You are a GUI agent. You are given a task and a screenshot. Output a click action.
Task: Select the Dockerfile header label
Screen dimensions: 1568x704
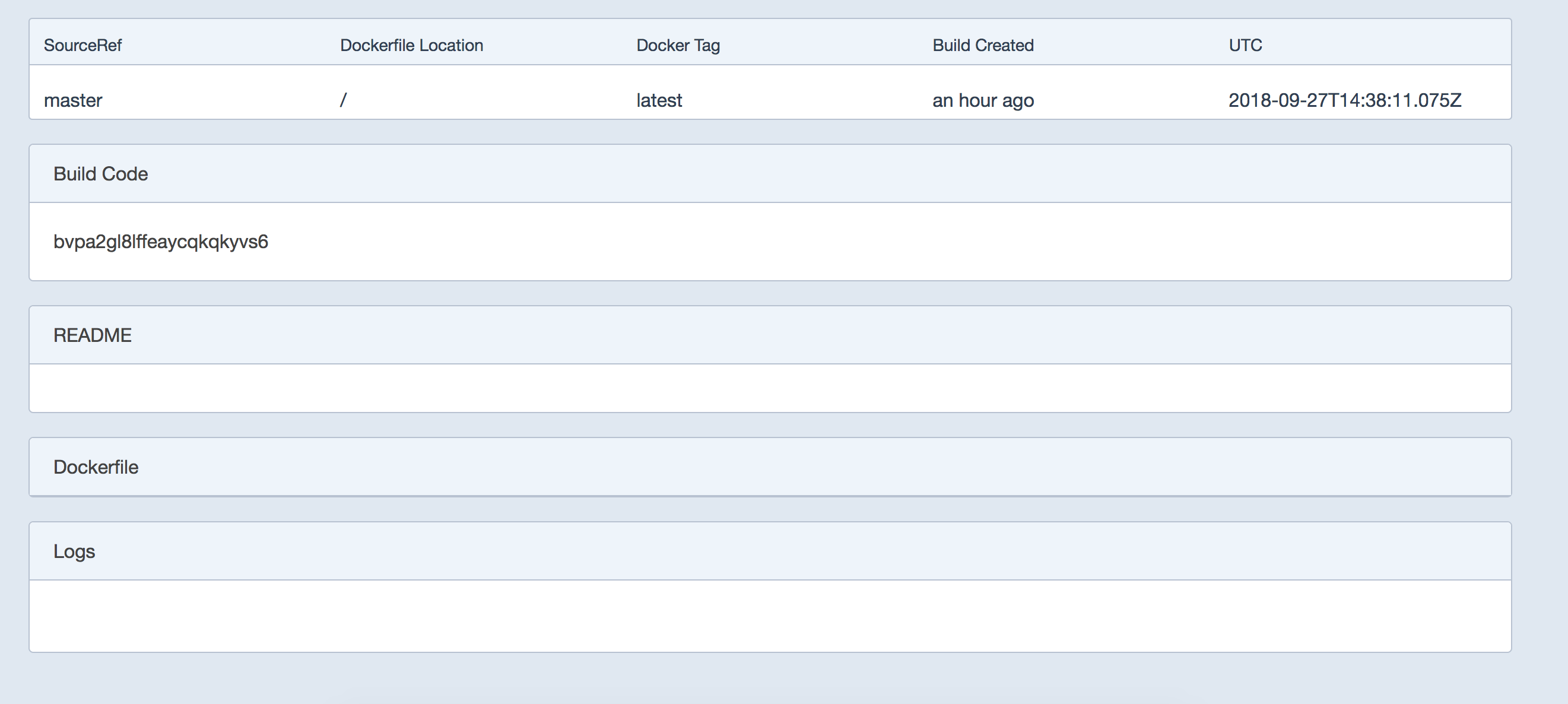(x=96, y=467)
